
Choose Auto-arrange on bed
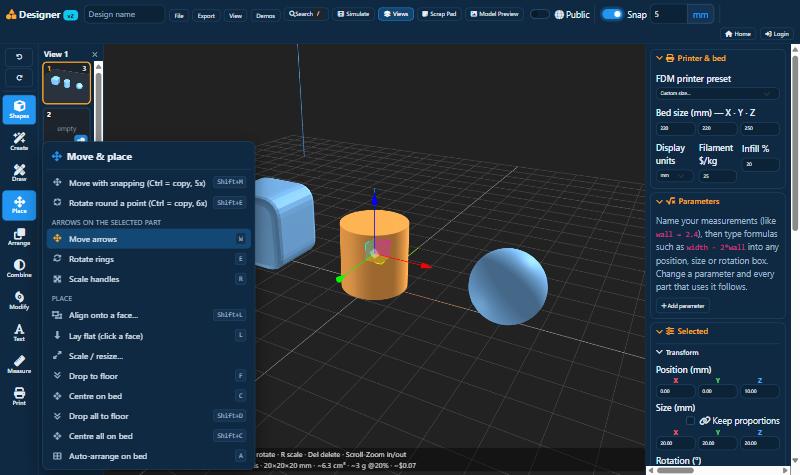tap(148, 456)
